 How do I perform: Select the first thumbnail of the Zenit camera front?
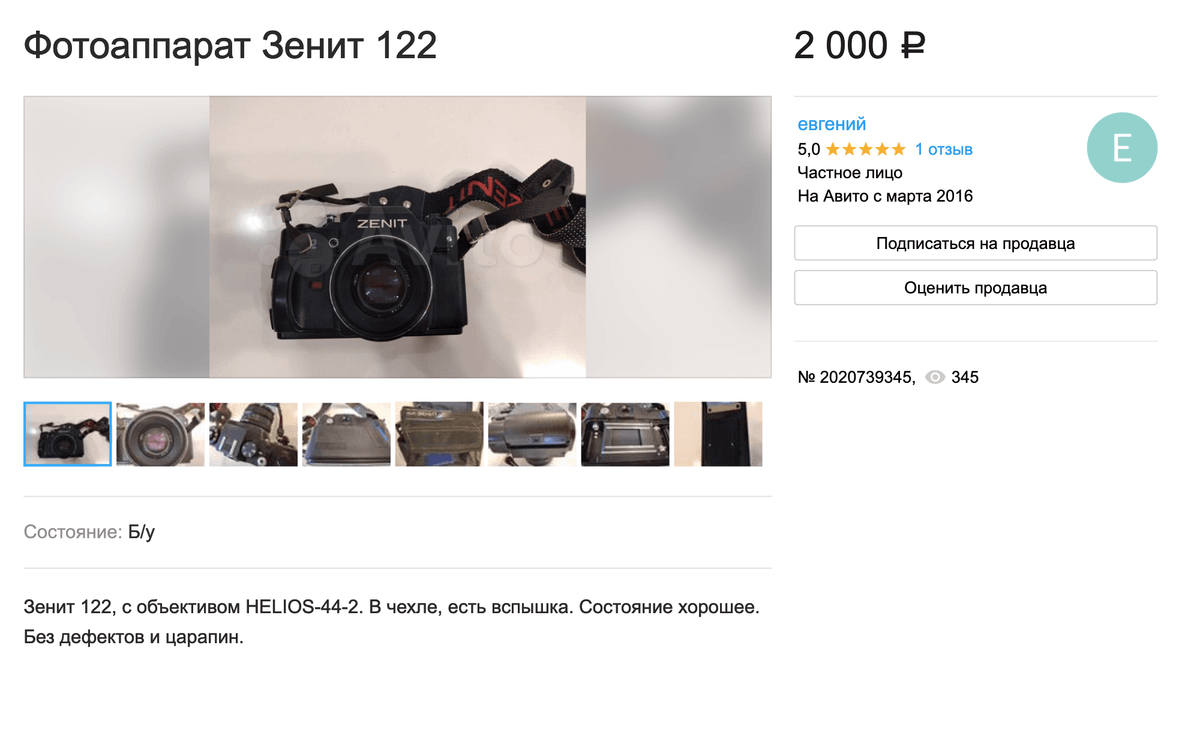pos(68,434)
